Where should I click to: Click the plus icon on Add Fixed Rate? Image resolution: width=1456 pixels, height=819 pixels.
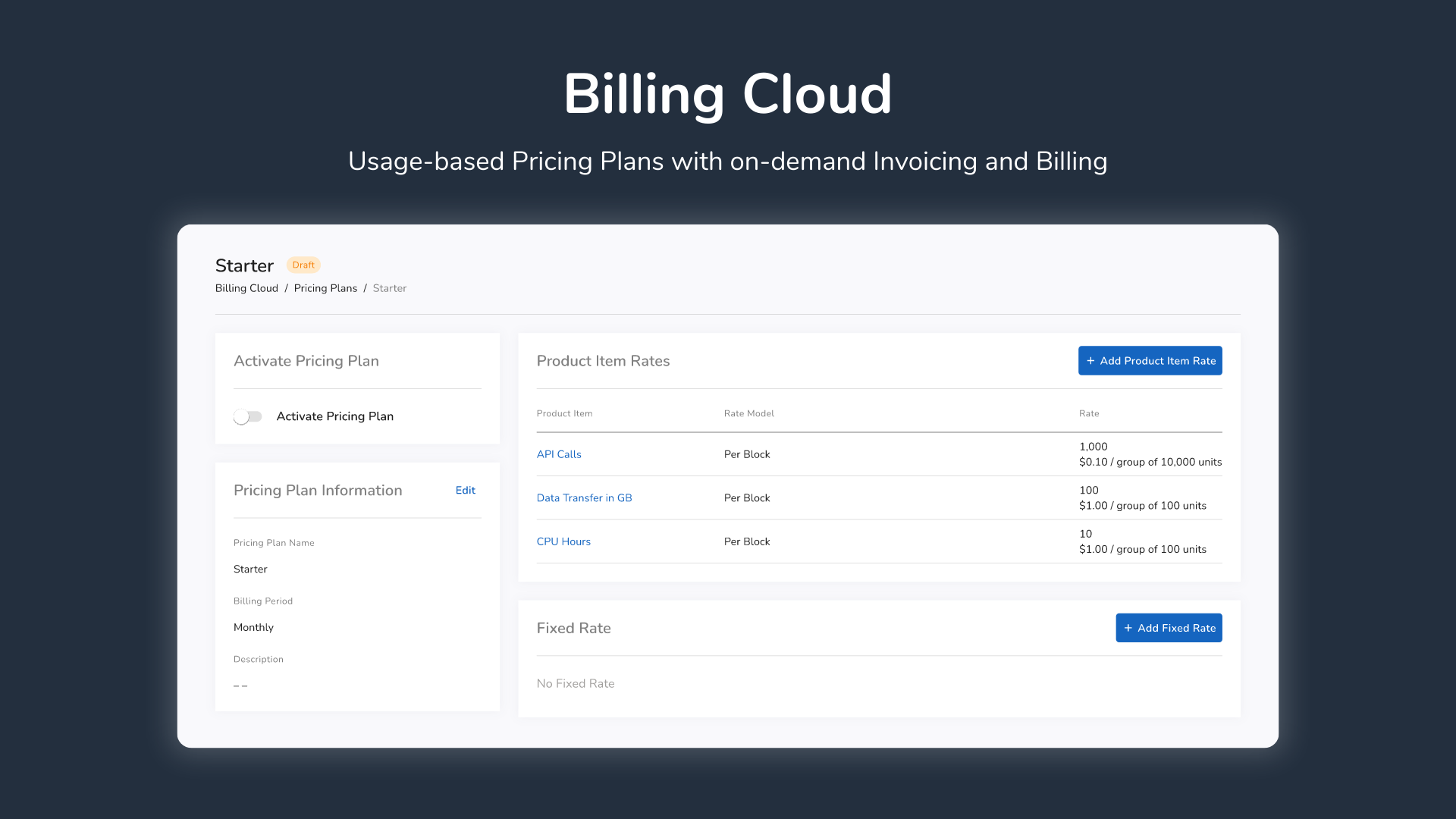[1128, 628]
